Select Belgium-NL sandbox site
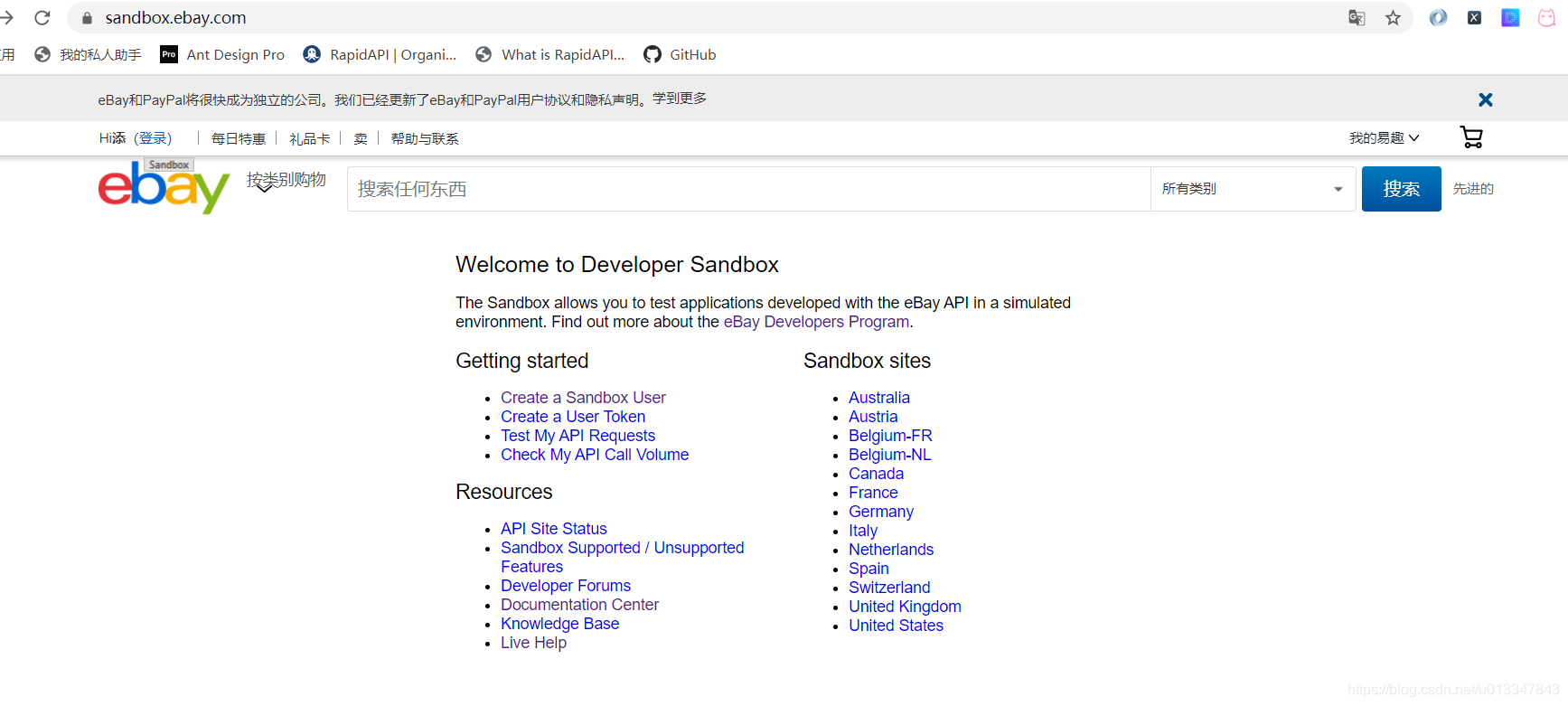 (x=889, y=455)
